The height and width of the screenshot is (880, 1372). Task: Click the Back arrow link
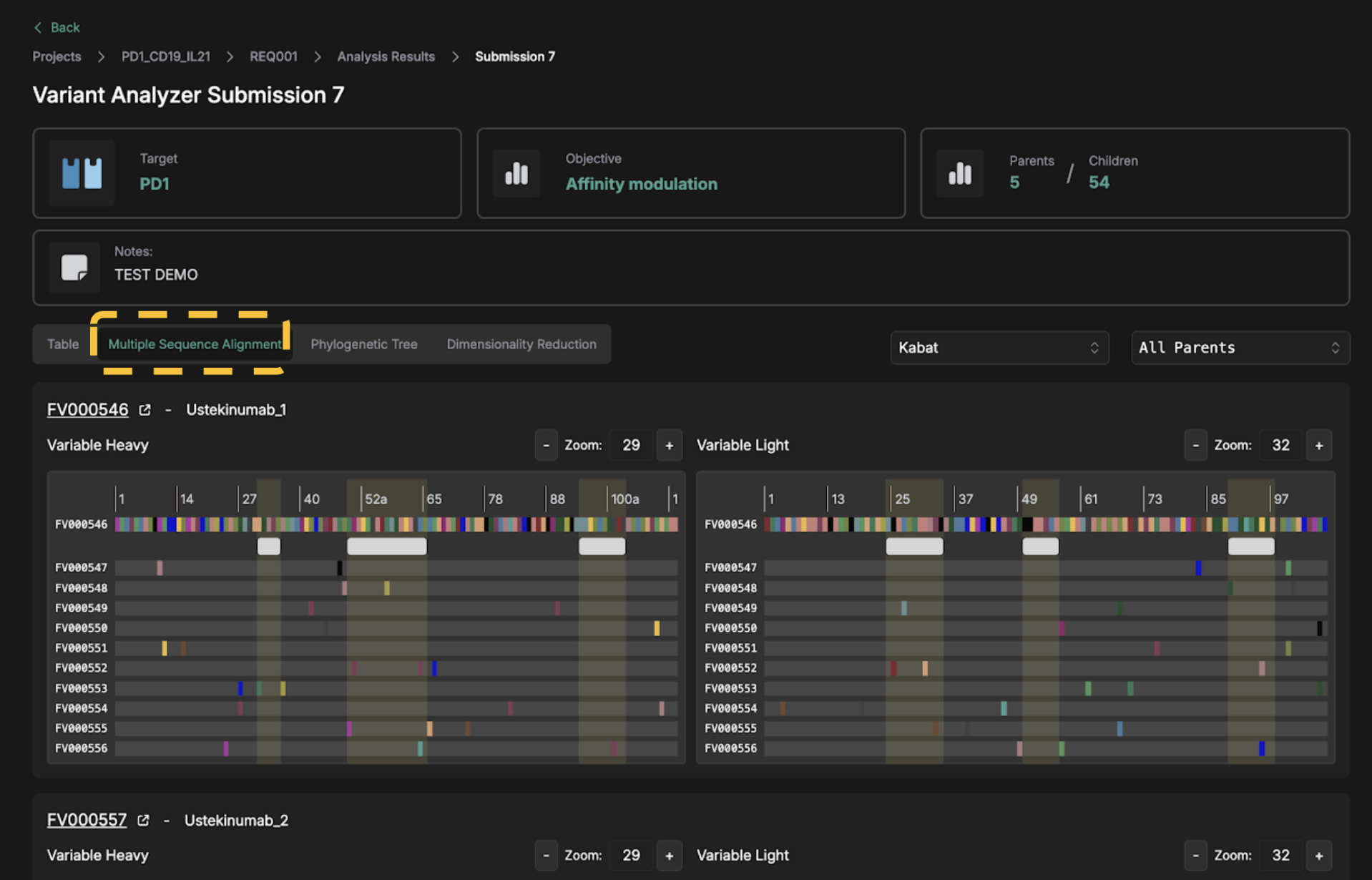pyautogui.click(x=56, y=27)
